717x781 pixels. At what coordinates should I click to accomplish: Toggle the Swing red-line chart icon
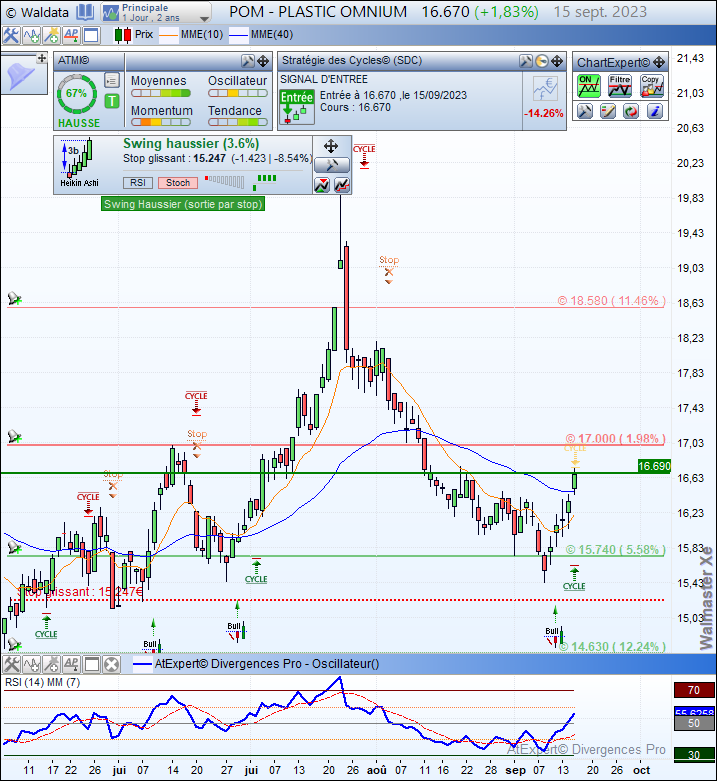(x=342, y=185)
